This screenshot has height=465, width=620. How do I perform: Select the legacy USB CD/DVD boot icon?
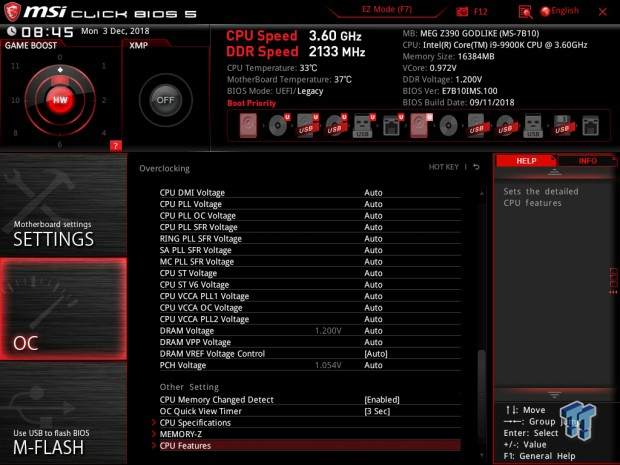[505, 126]
